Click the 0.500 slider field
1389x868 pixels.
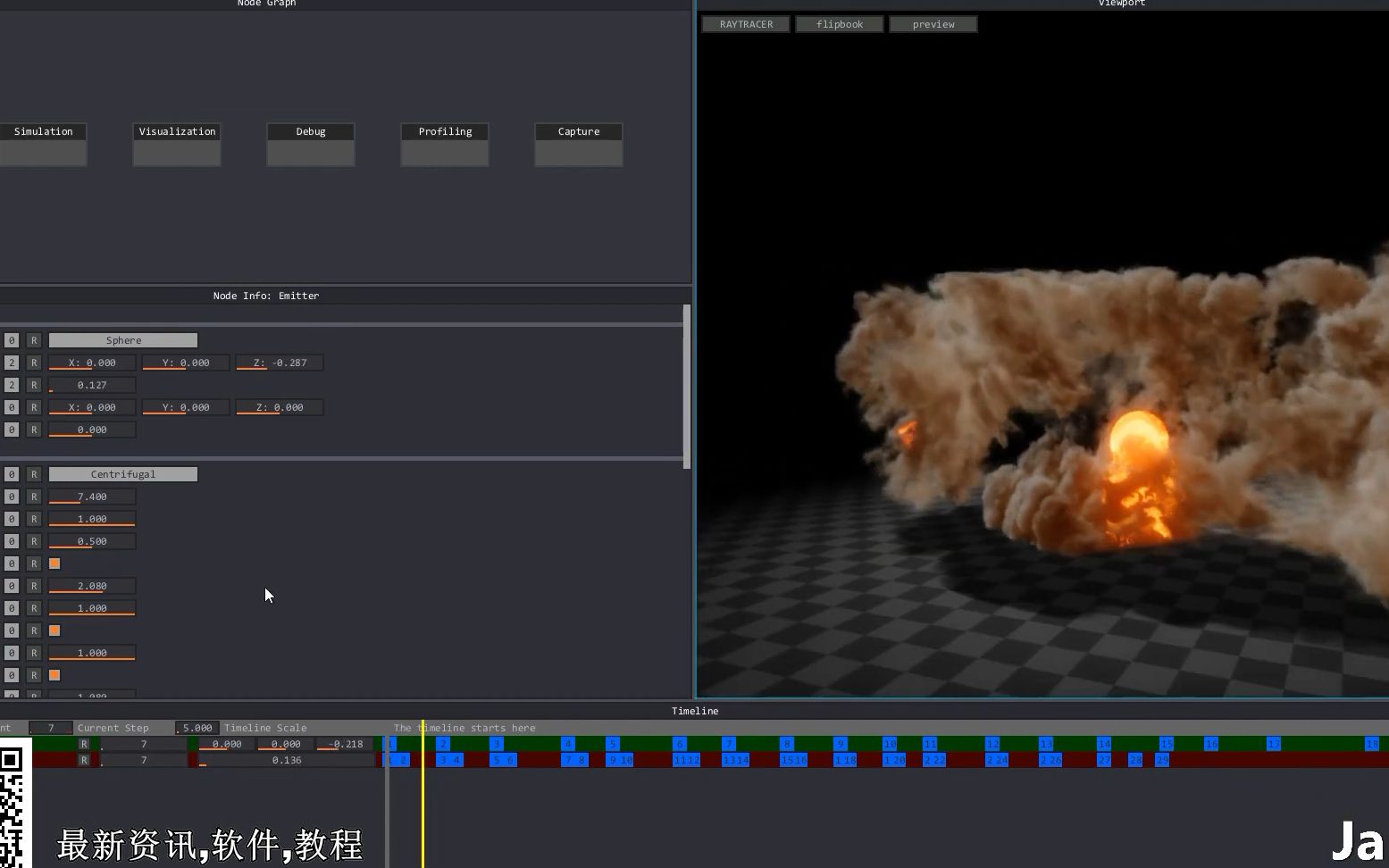tap(92, 541)
